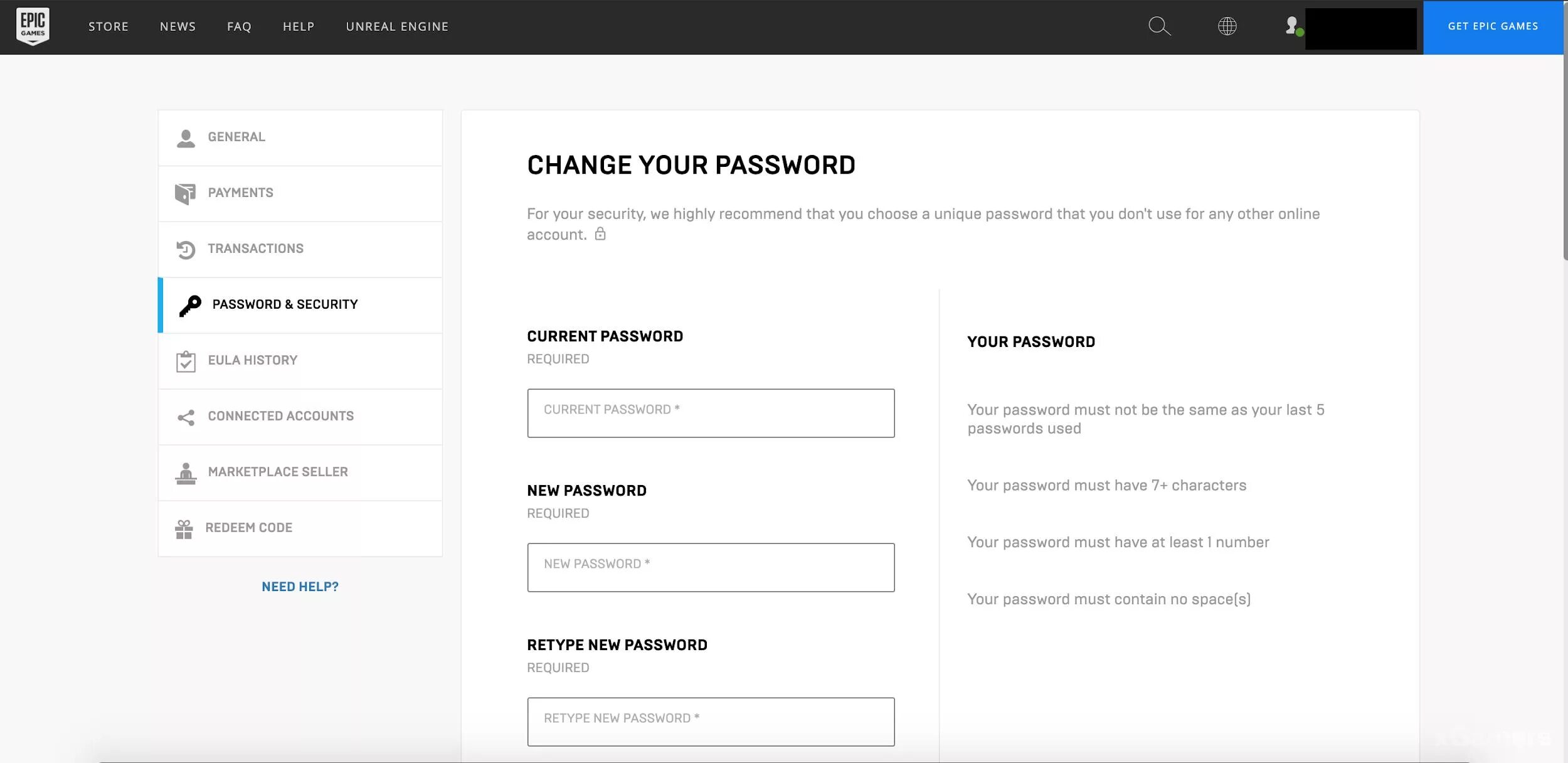Click the globe/language icon
Screen dimensions: 1568x763
(x=1228, y=27)
